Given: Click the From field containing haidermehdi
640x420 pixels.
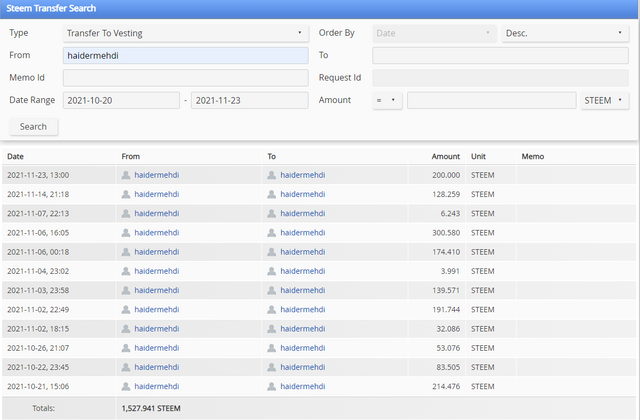Looking at the screenshot, I should (185, 56).
